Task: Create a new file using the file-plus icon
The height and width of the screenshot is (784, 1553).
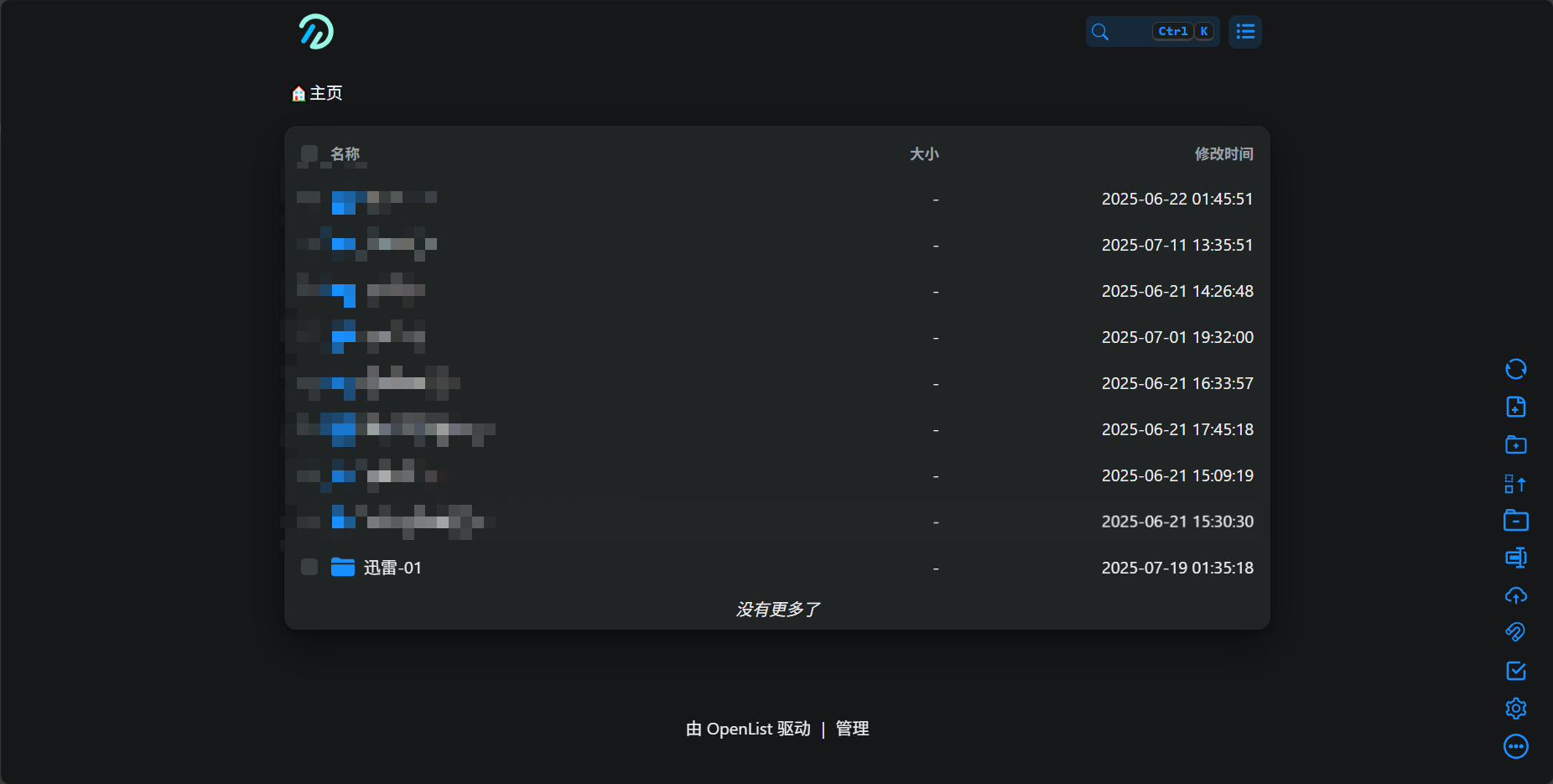Action: coord(1515,407)
